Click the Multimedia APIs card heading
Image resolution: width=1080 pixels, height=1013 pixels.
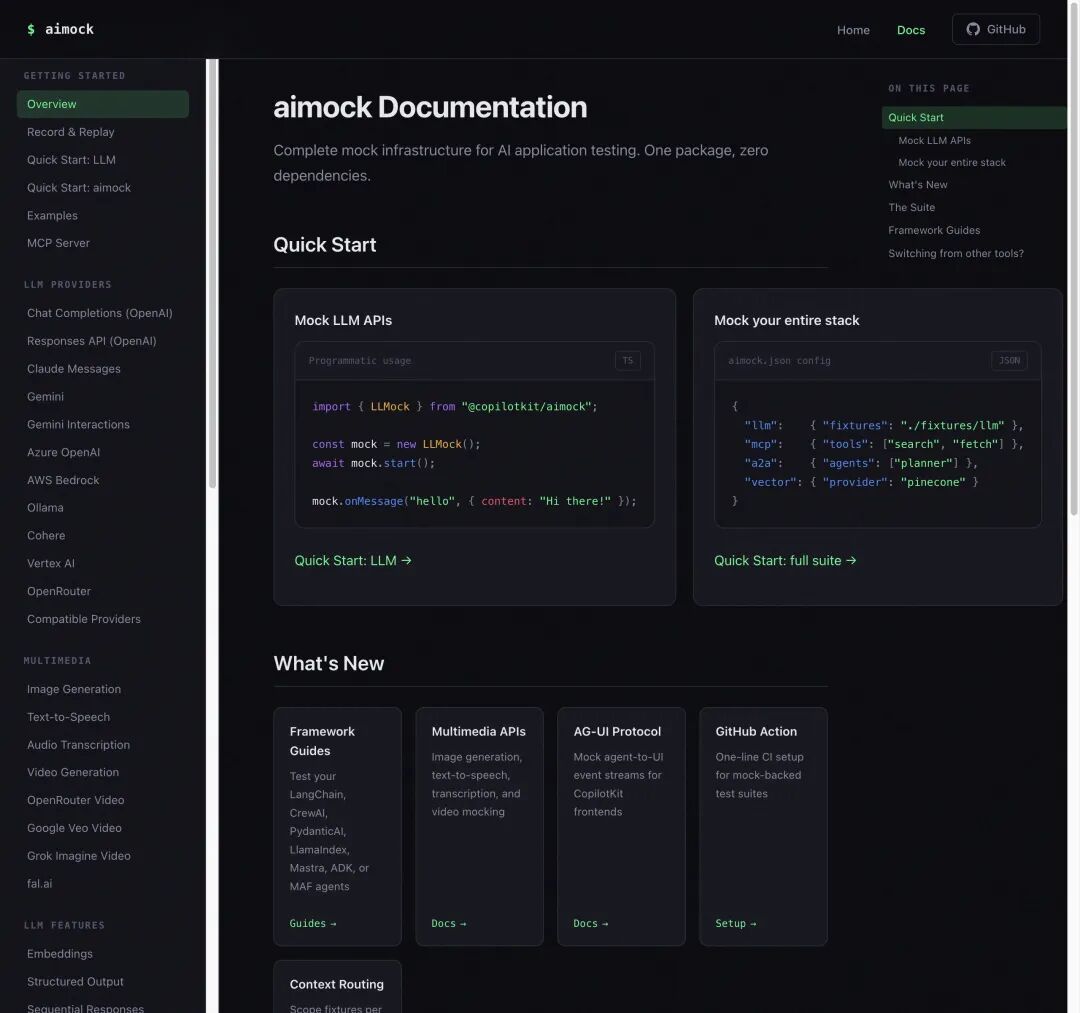[x=478, y=731]
